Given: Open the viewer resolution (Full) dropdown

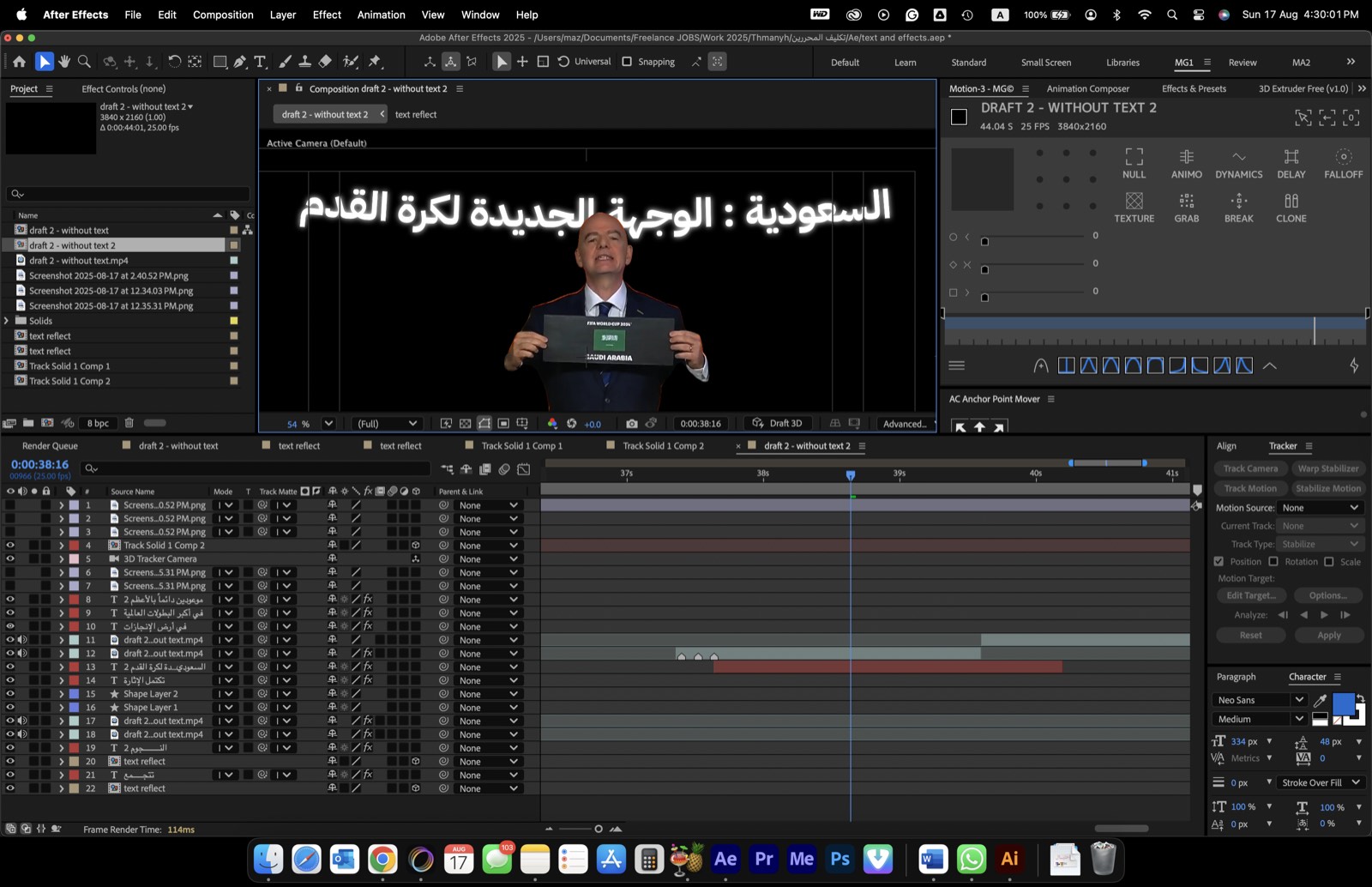Looking at the screenshot, I should [387, 424].
